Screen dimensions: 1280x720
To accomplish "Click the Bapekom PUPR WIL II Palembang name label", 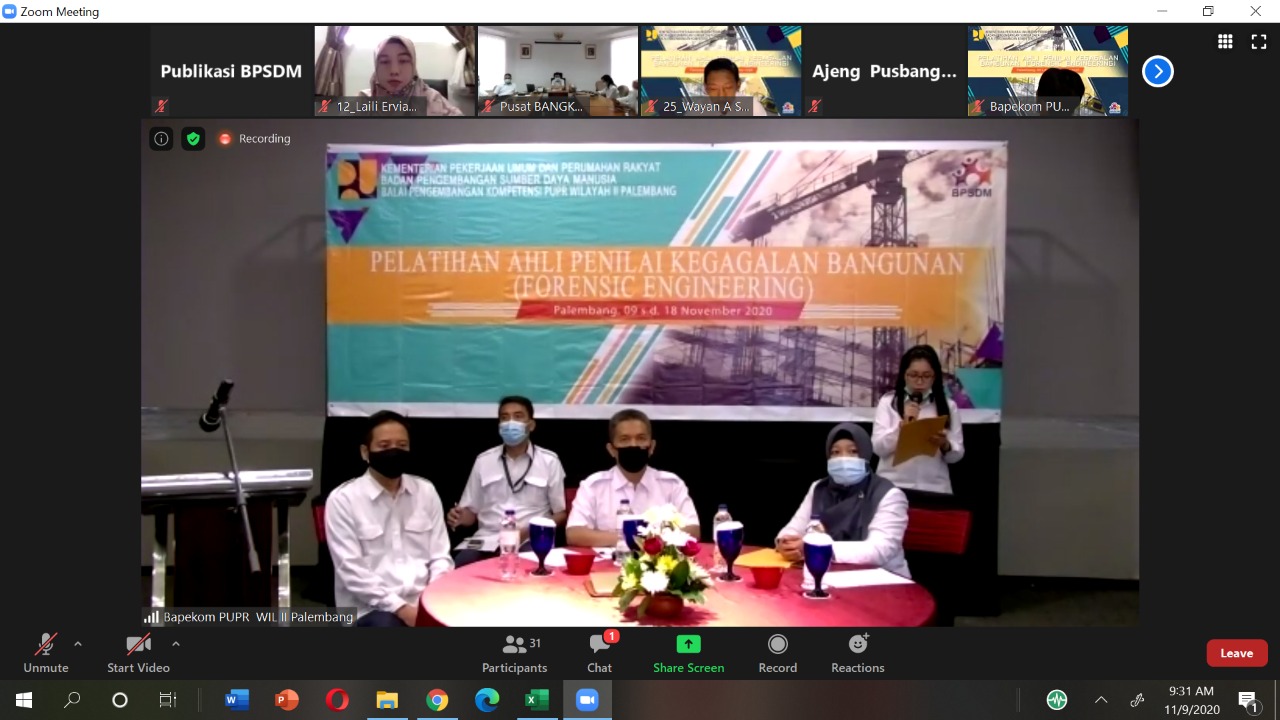I will pos(249,617).
